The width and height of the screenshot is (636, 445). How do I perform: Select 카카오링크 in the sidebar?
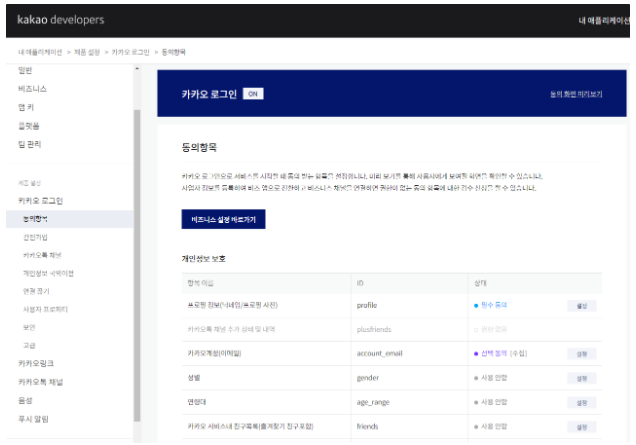36,363
